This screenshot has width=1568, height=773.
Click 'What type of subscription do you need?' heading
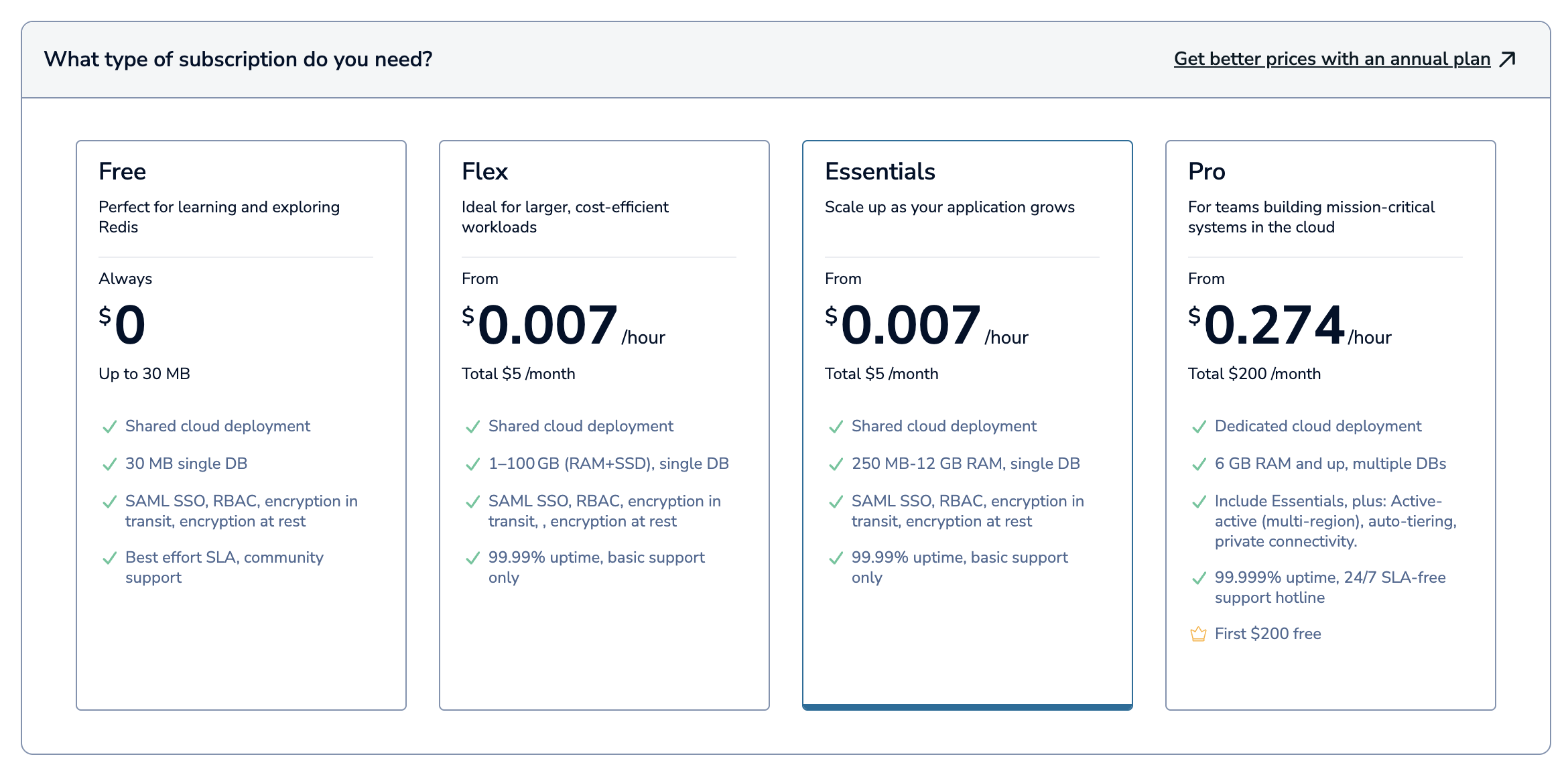(238, 60)
